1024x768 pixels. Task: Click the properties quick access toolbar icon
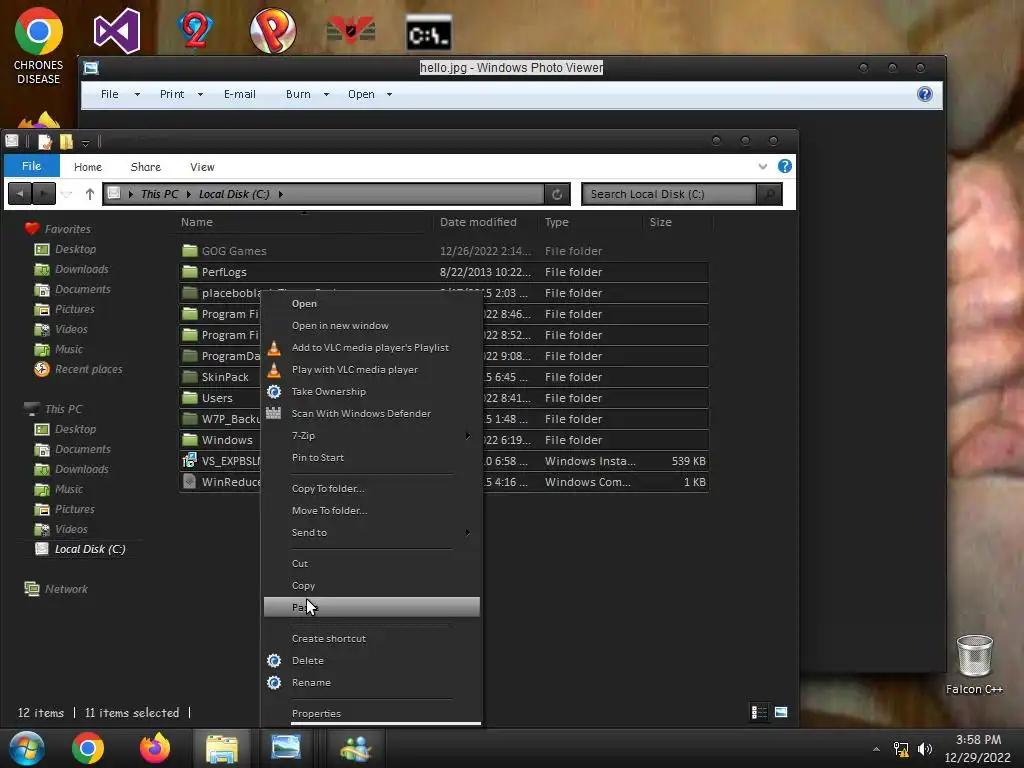tap(44, 142)
